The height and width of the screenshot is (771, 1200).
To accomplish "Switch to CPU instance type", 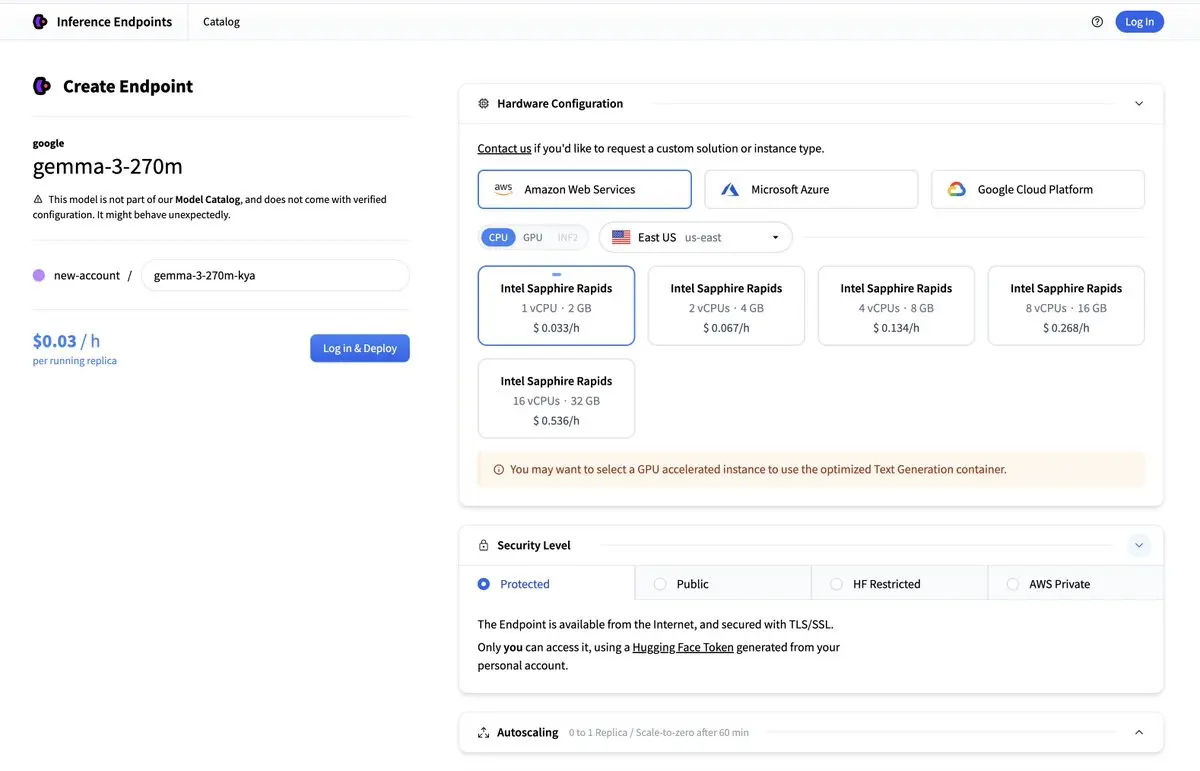I will 498,237.
